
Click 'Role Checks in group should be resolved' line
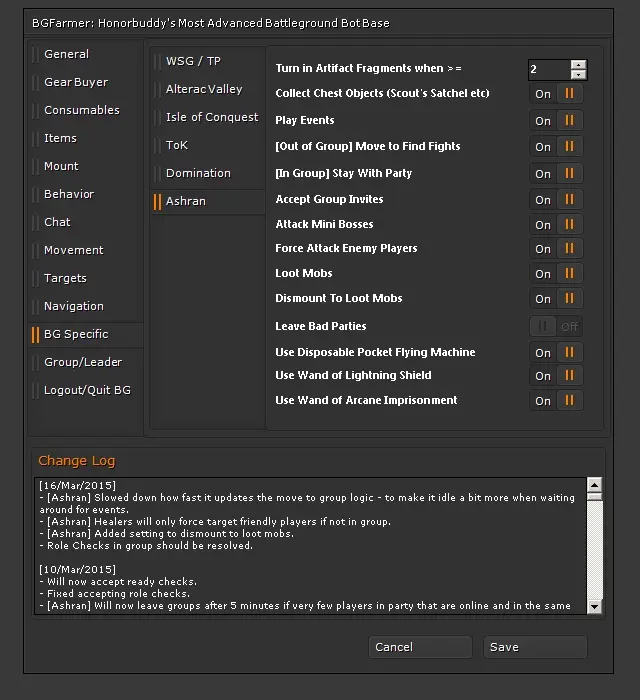tap(146, 546)
